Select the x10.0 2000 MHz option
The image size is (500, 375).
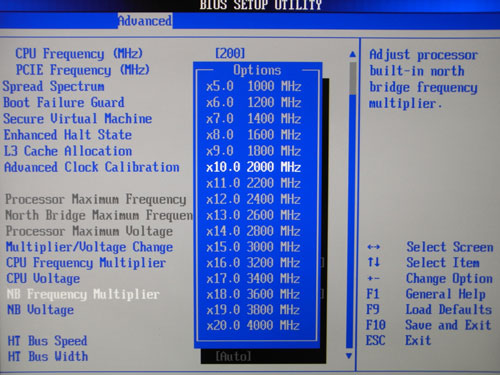[254, 167]
